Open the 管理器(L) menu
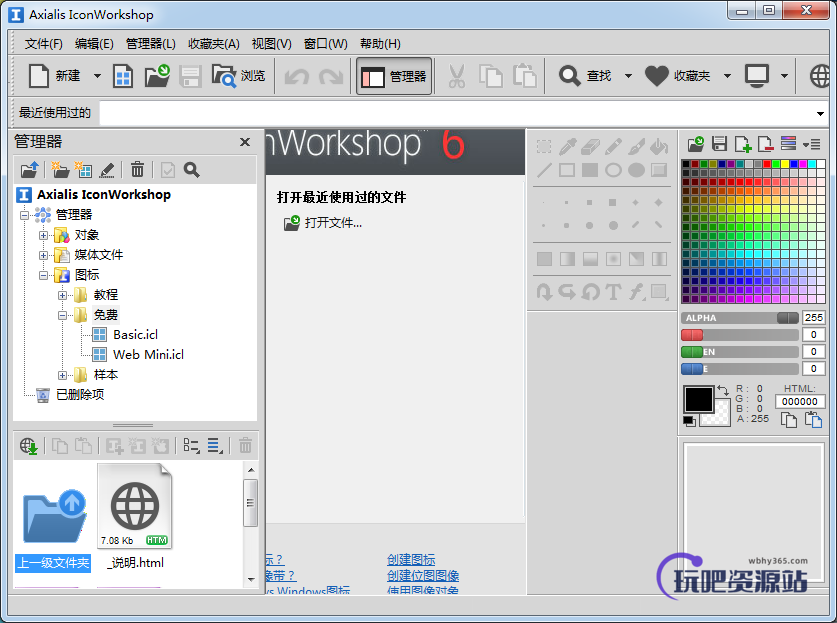837x623 pixels. pos(151,44)
